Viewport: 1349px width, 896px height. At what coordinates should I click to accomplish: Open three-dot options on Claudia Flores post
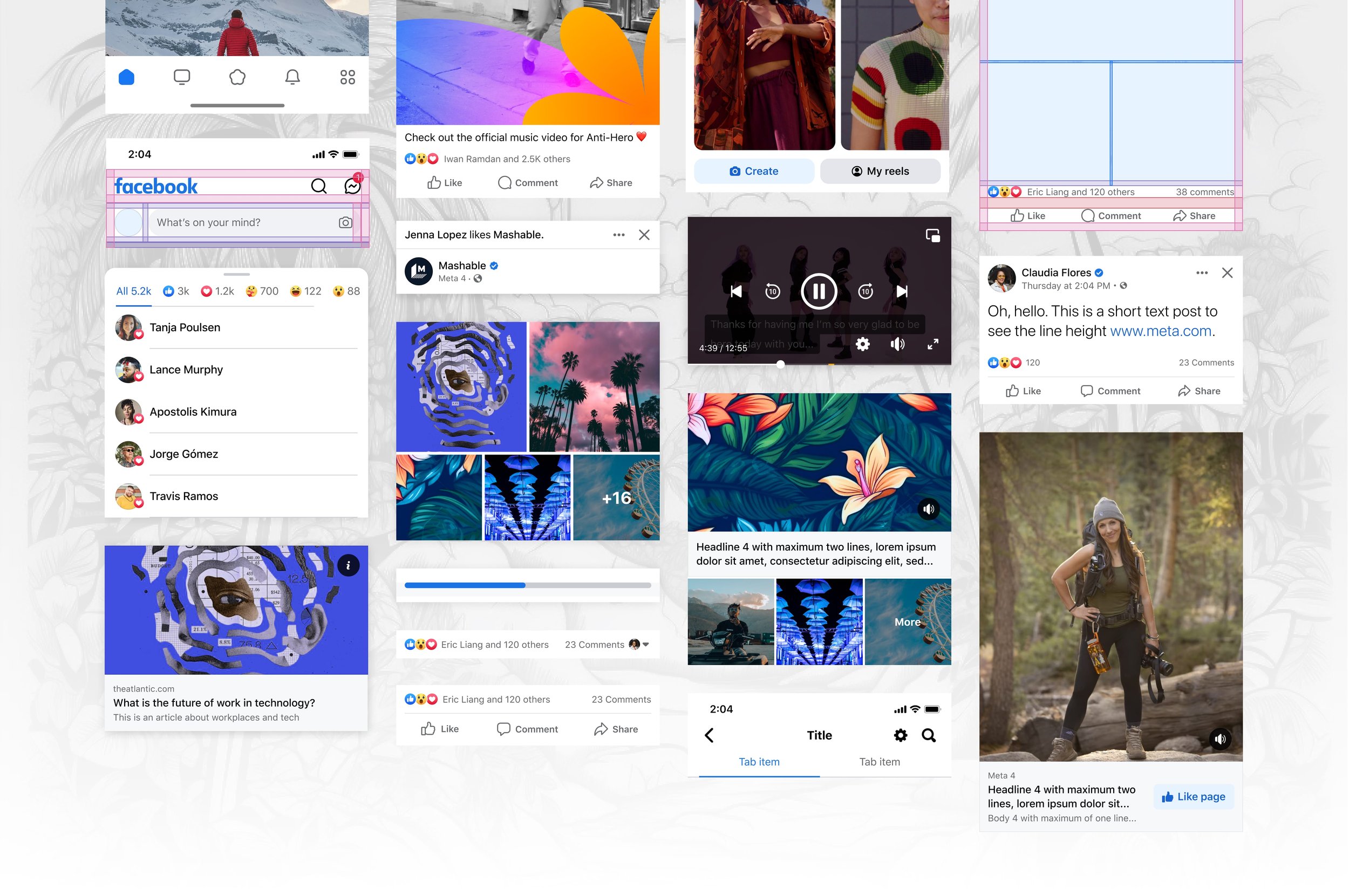1202,272
